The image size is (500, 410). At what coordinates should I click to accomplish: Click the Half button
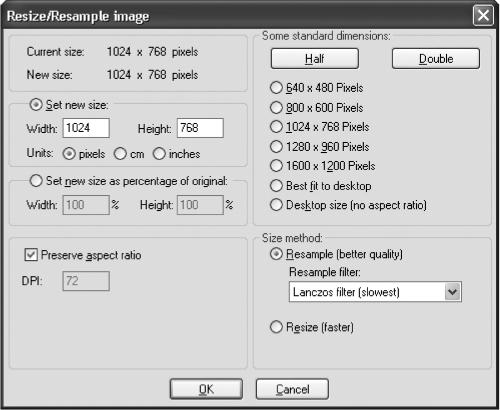coord(315,59)
